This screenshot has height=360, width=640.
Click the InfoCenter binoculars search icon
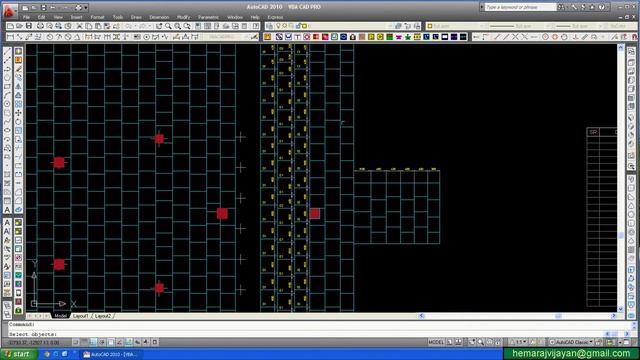pos(562,7)
